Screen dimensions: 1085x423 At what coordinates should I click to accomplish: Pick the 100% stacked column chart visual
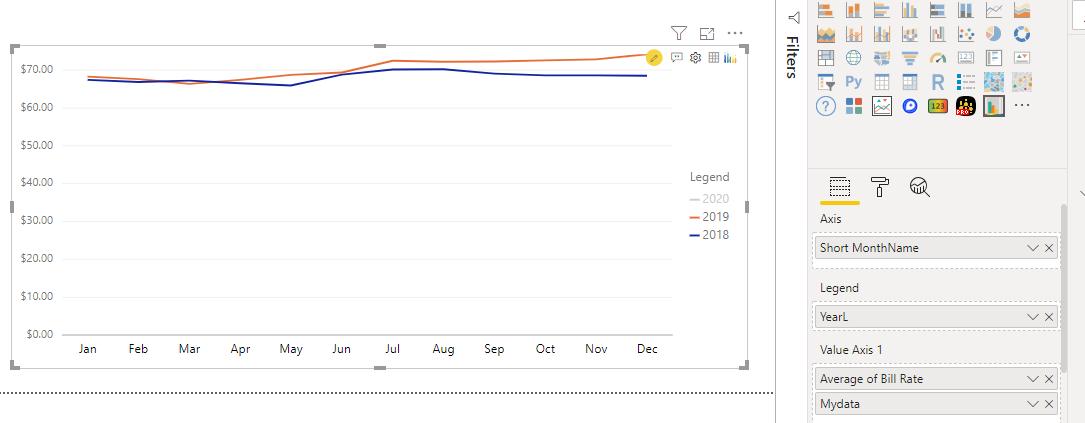click(x=966, y=10)
